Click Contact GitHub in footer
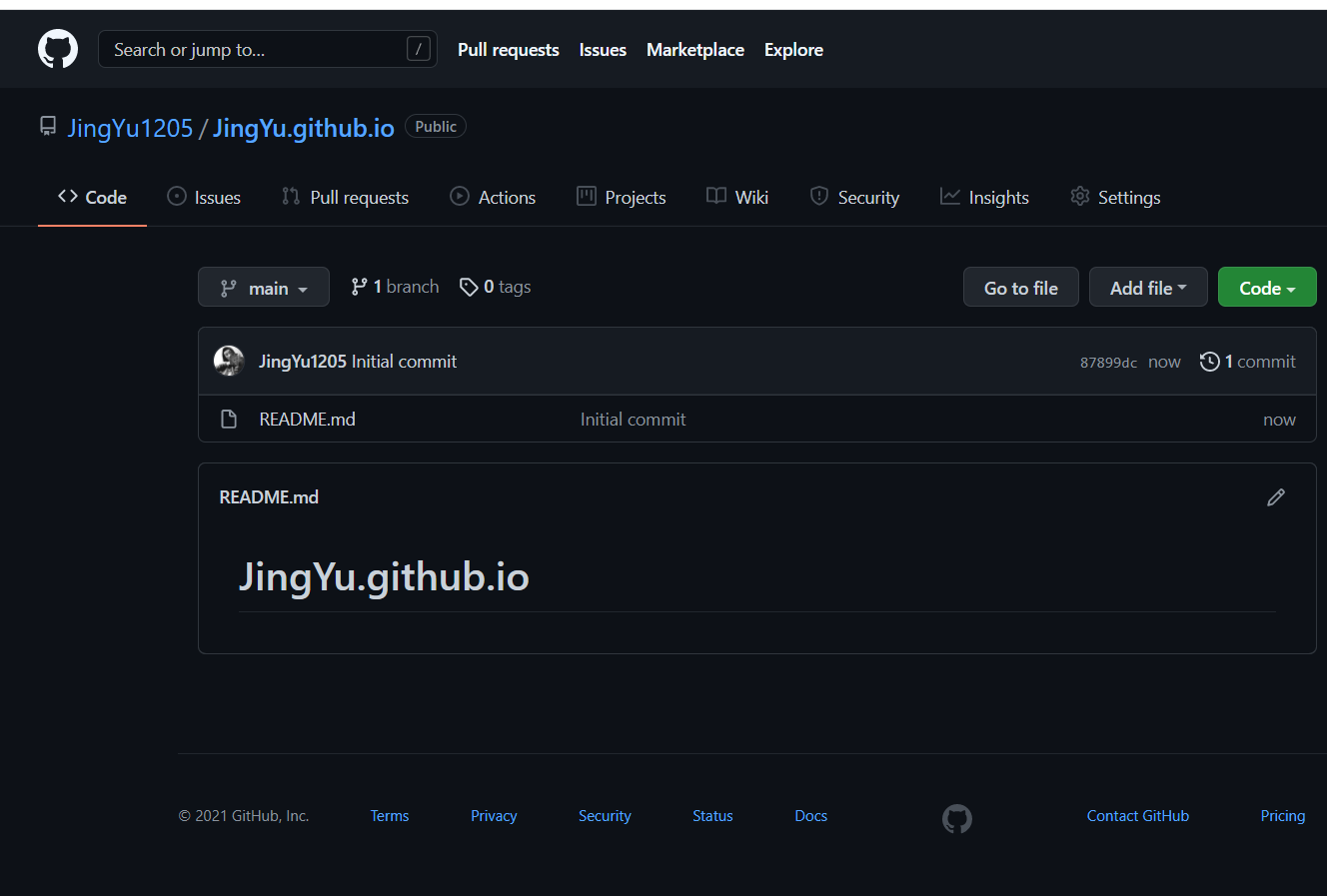Screen dimensions: 1327x896 tap(1138, 816)
